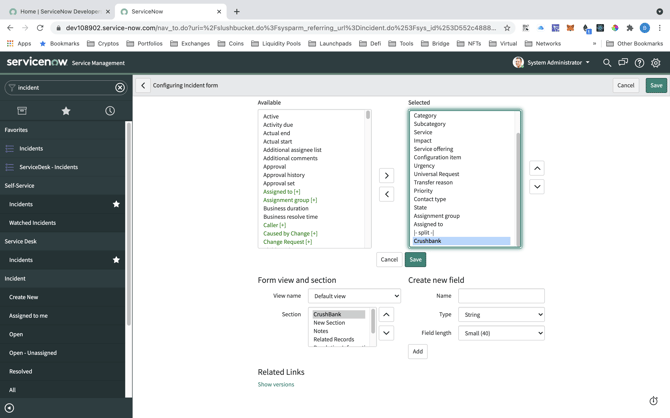The width and height of the screenshot is (670, 418).
Task: Open the global search magnifier icon
Action: (606, 63)
